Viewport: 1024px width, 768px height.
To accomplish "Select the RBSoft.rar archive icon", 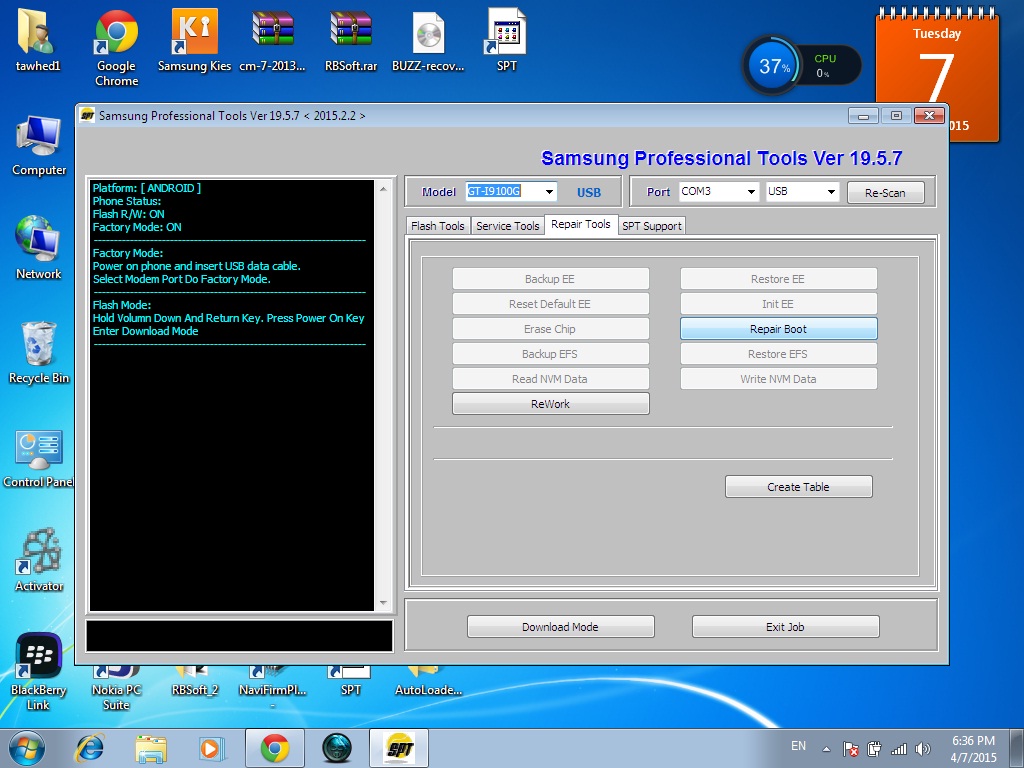I will (351, 39).
